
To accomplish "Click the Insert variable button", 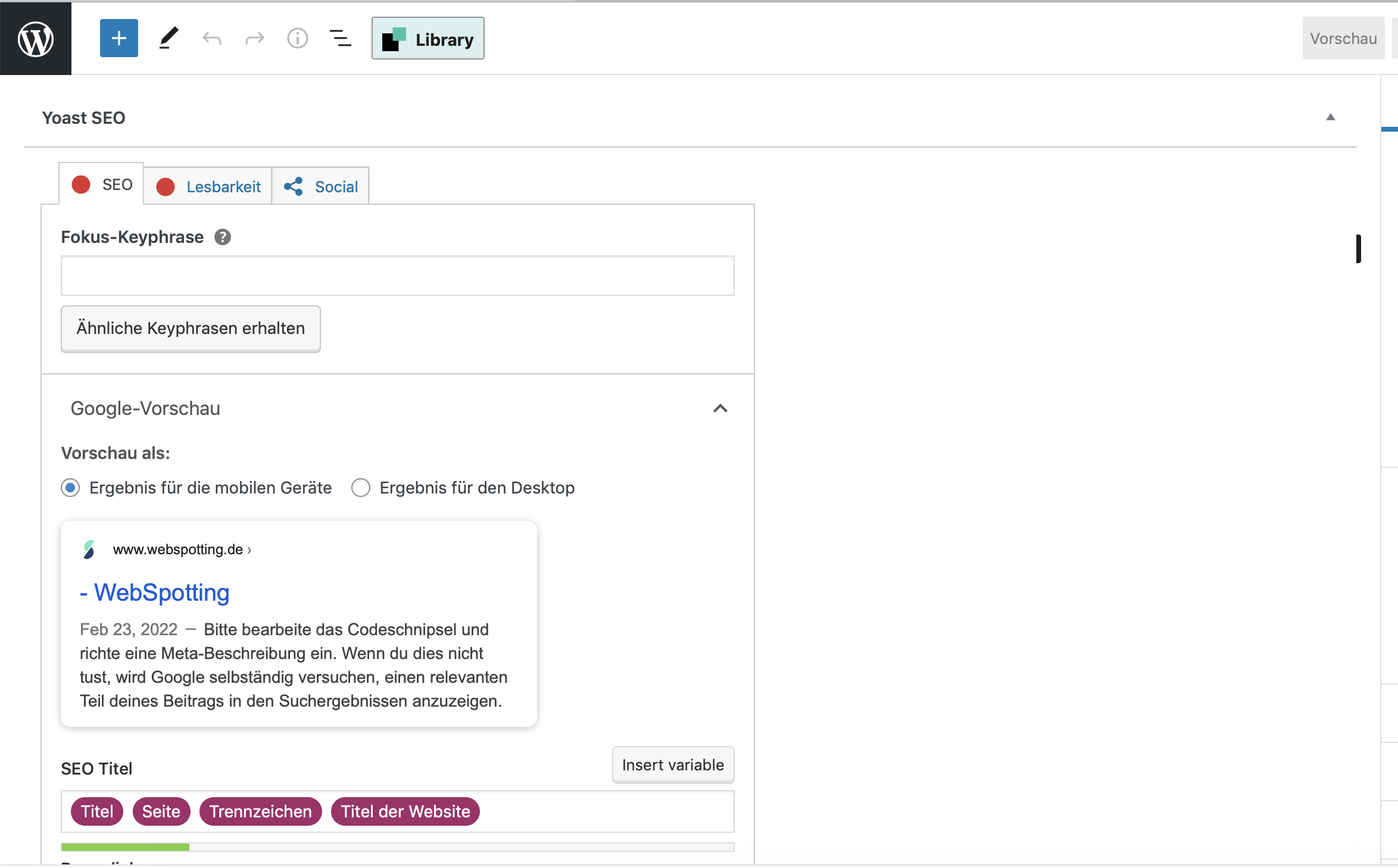I will [673, 765].
